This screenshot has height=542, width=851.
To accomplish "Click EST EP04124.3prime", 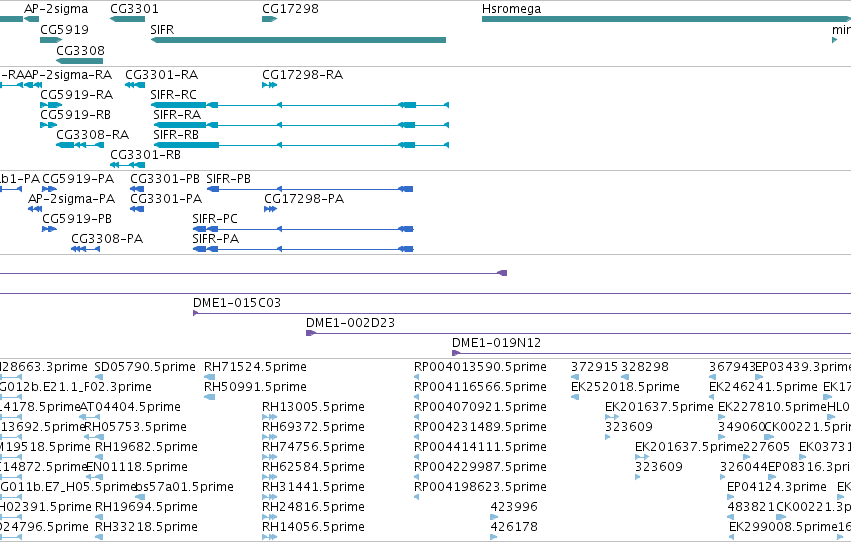I will pos(777,487).
